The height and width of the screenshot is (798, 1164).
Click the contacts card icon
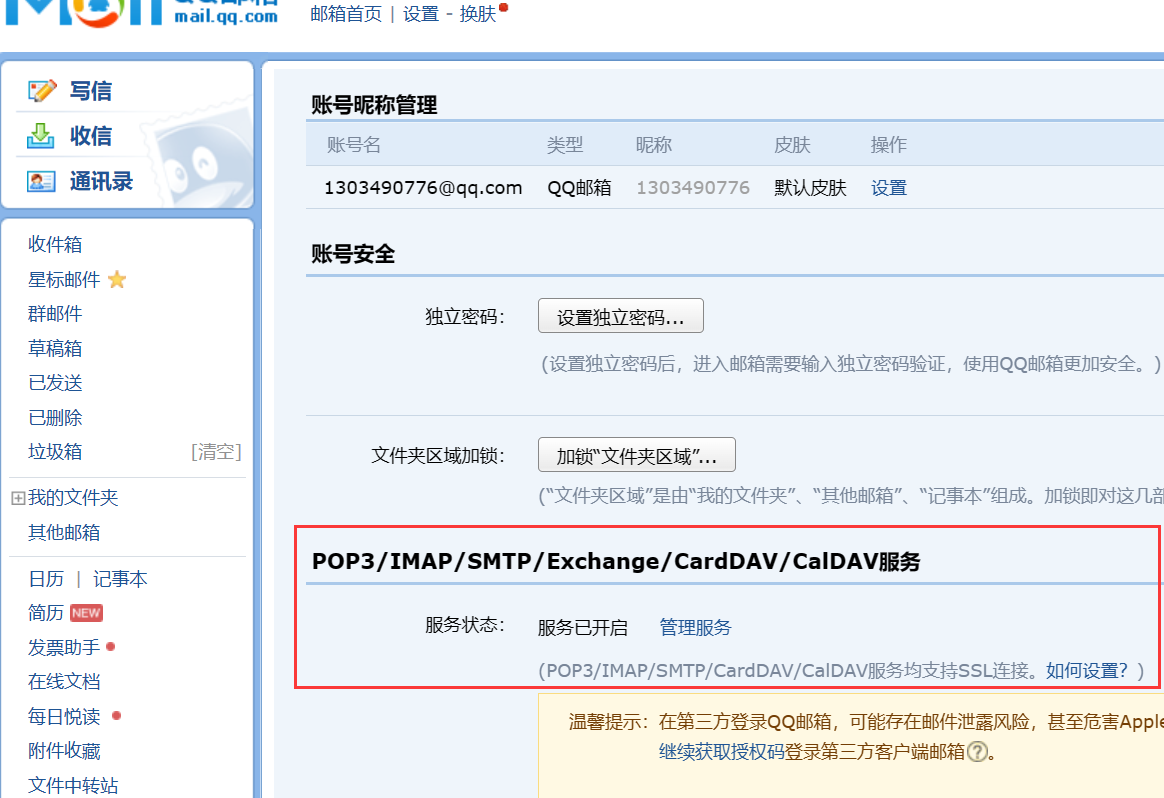(x=41, y=181)
